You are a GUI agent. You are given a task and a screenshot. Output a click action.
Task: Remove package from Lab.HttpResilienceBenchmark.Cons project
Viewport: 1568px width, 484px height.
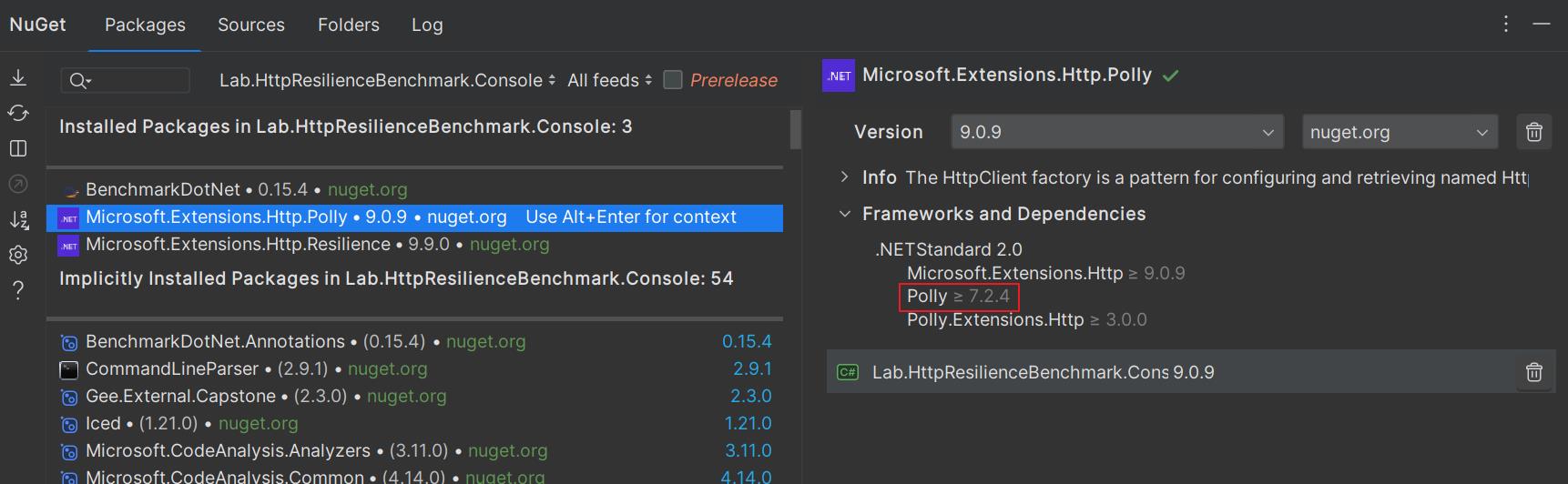click(x=1534, y=372)
